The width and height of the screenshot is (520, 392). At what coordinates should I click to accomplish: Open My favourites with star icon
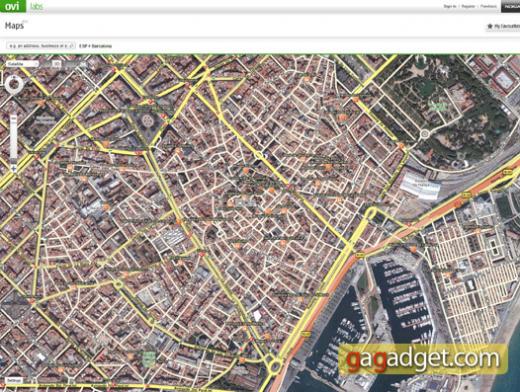pos(503,26)
